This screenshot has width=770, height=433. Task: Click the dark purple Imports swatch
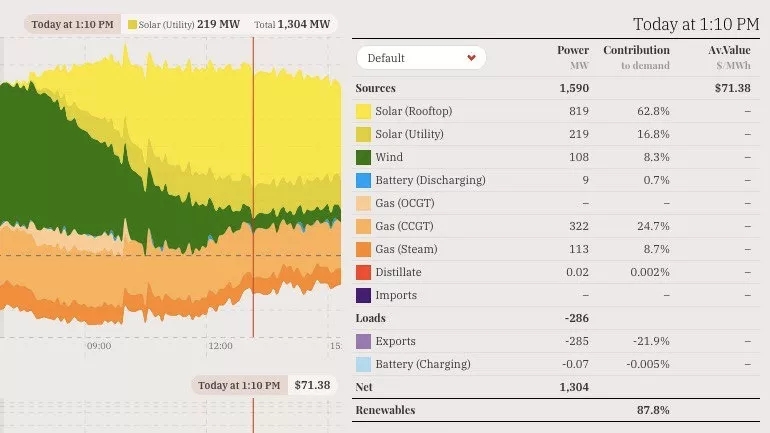coord(364,295)
